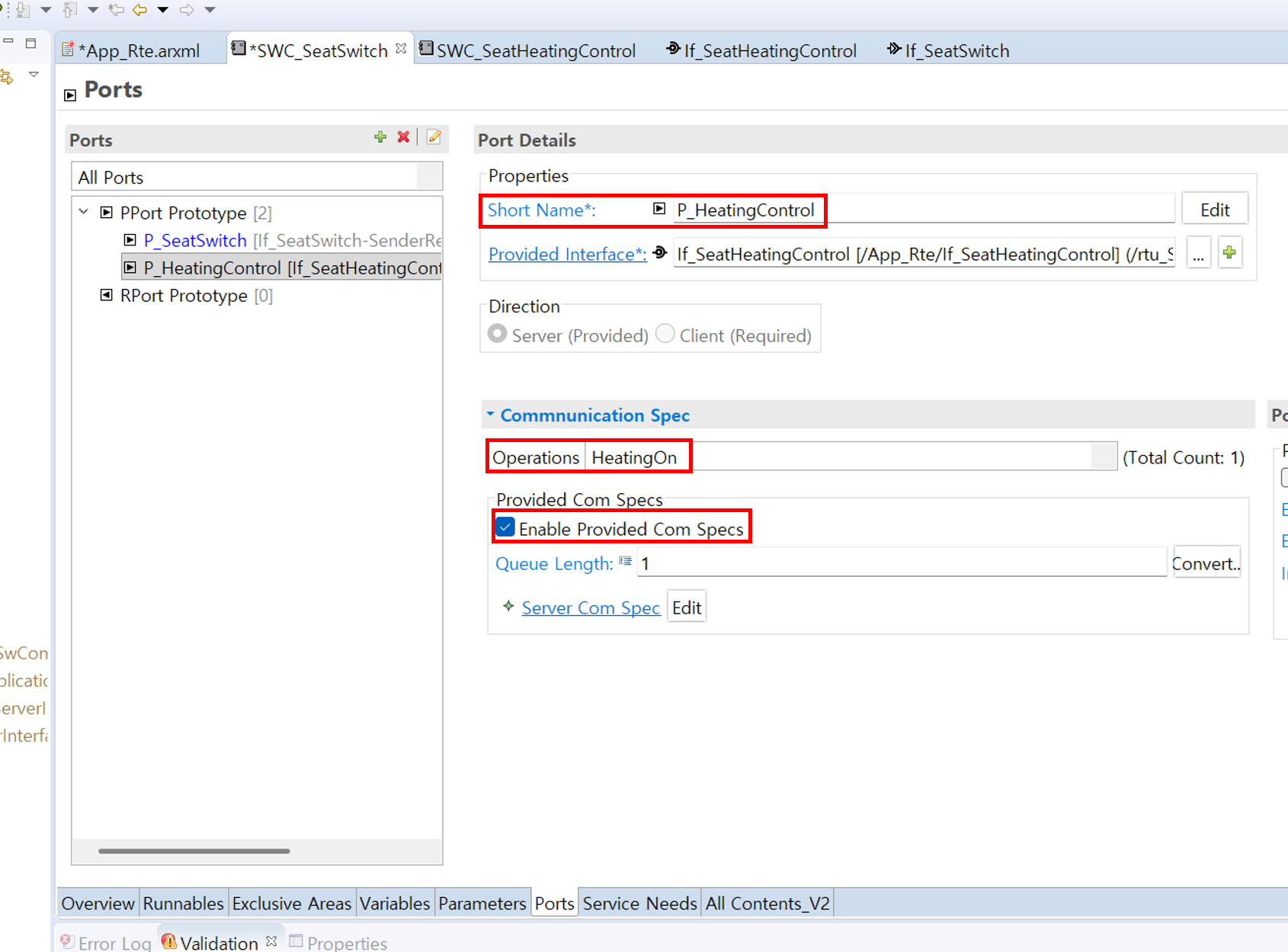Viewport: 1288px width, 952px height.
Task: Collapse the PPort Prototype tree node
Action: [x=84, y=213]
